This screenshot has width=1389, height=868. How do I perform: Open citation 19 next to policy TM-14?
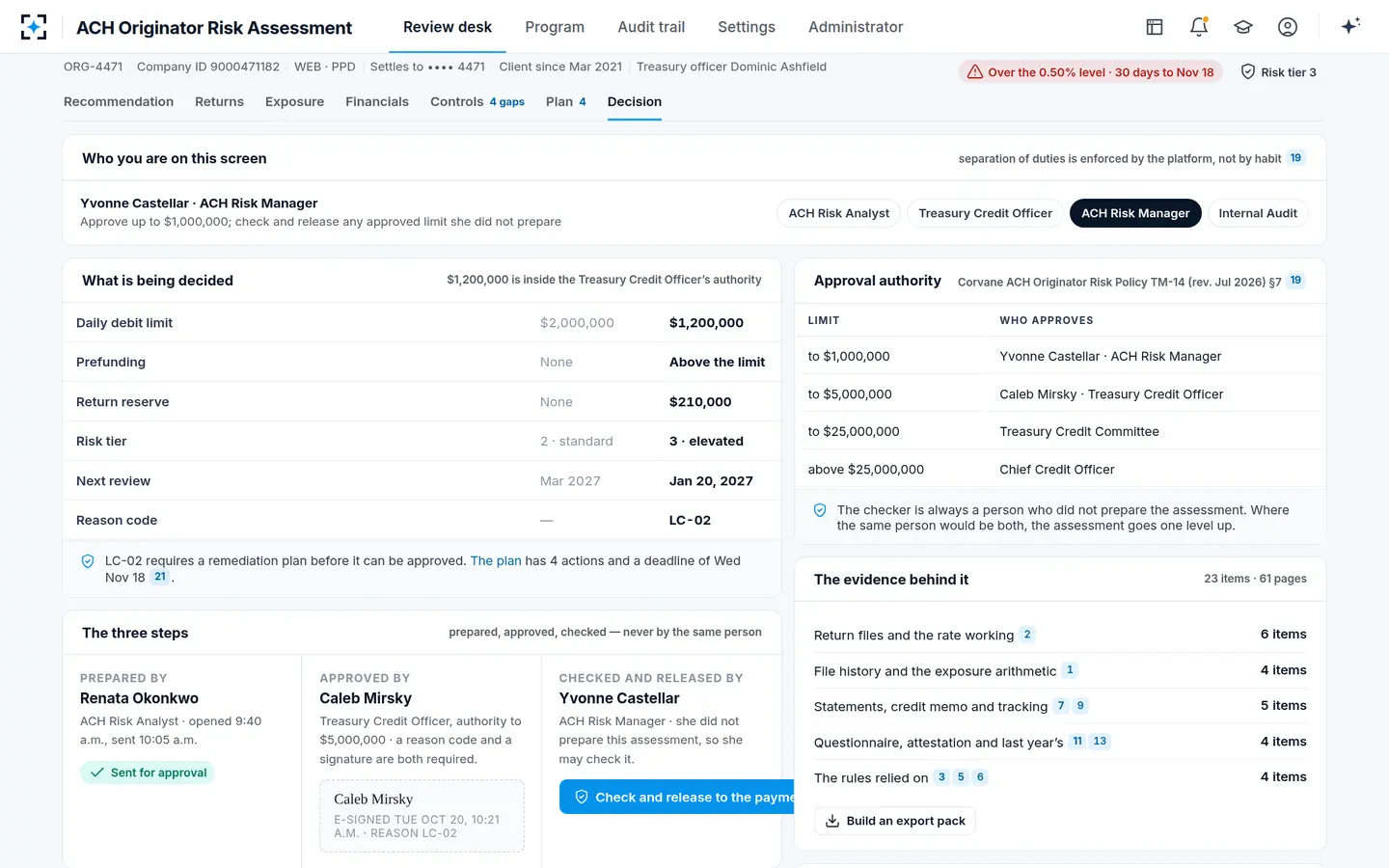1295,281
